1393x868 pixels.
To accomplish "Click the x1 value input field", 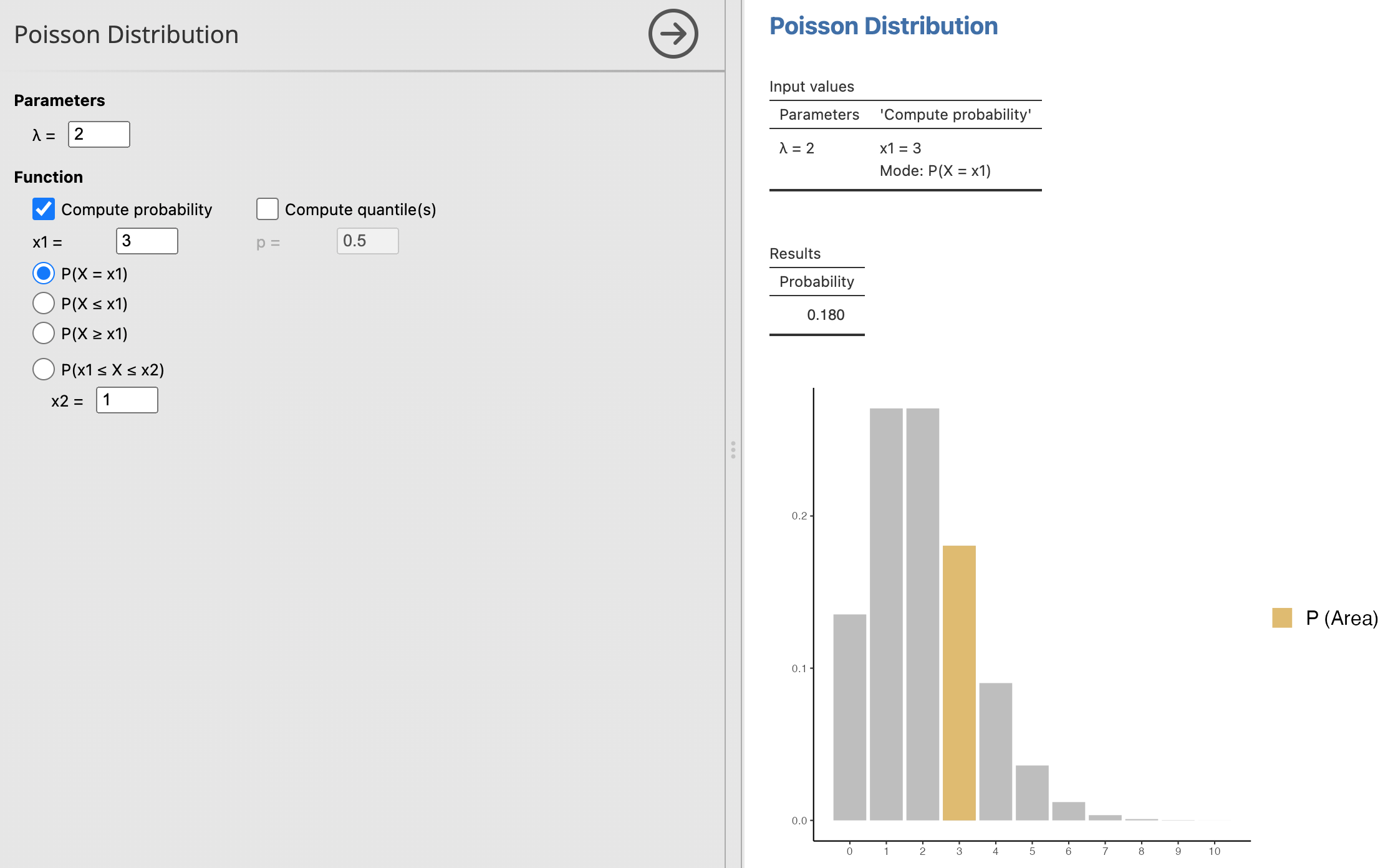I will [x=147, y=241].
